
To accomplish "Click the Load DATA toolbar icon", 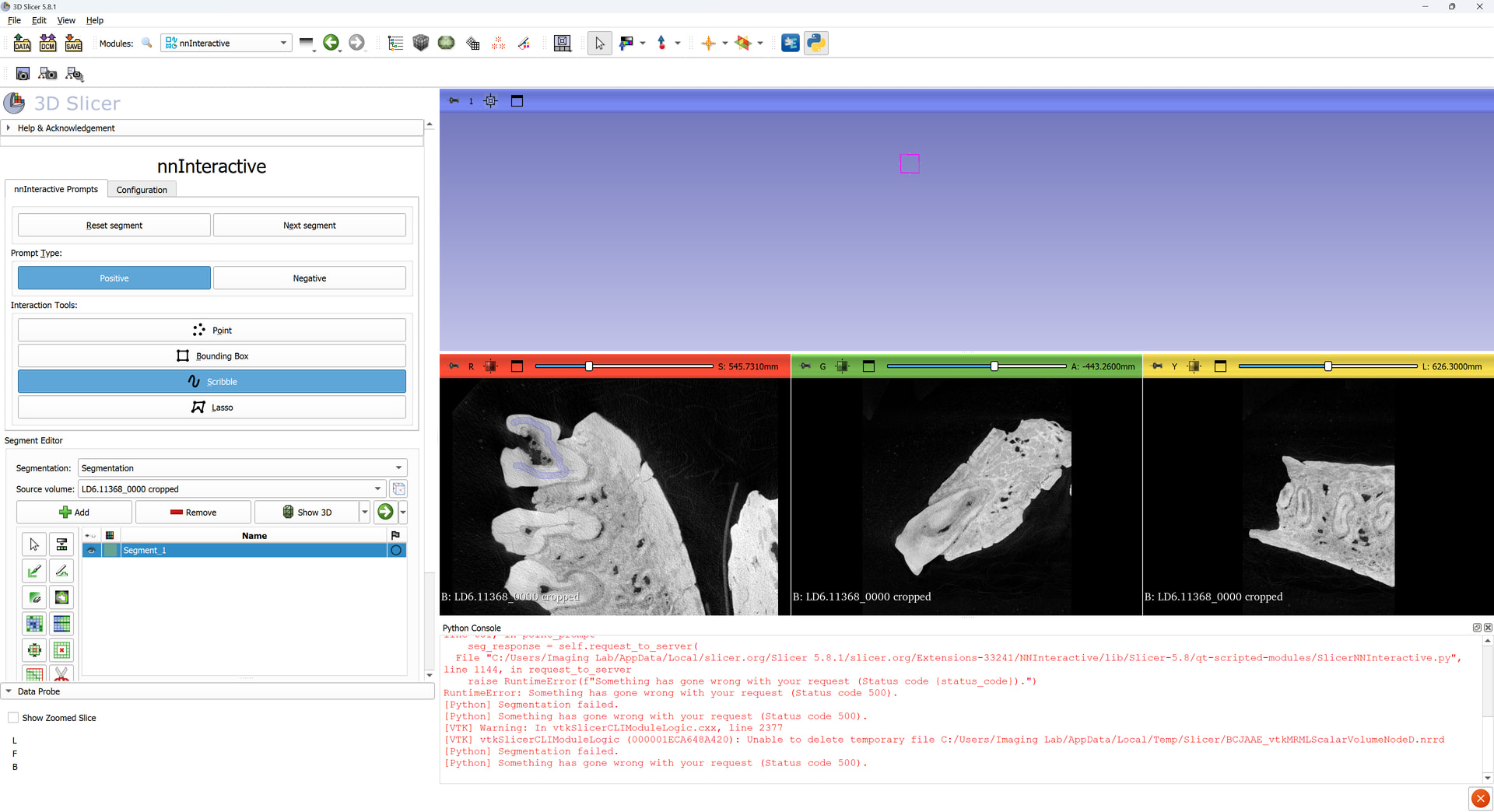I will point(22,43).
